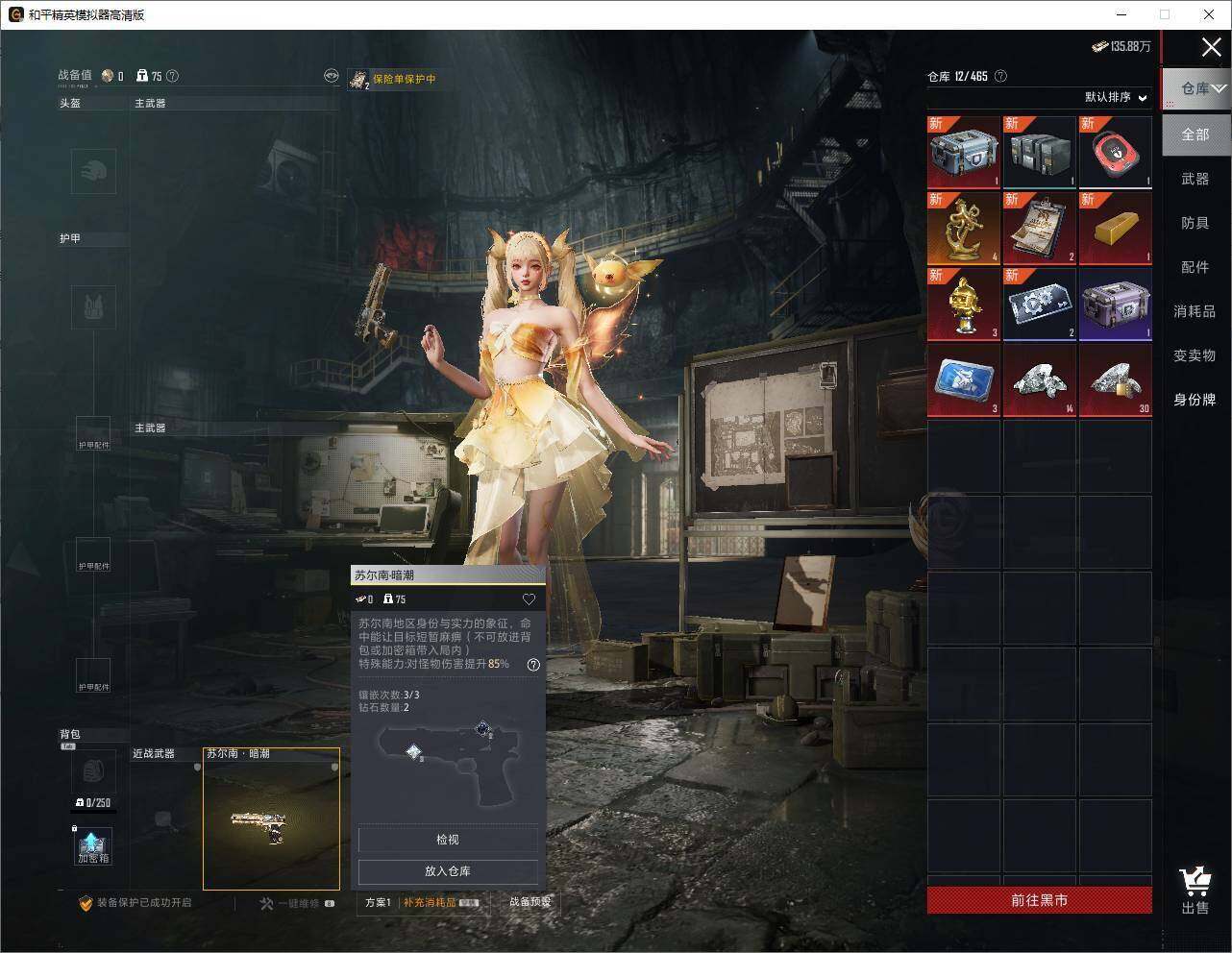The image size is (1232, 953).
Task: Select the blue-gray supply crate in warehouse
Action: pyautogui.click(x=964, y=152)
